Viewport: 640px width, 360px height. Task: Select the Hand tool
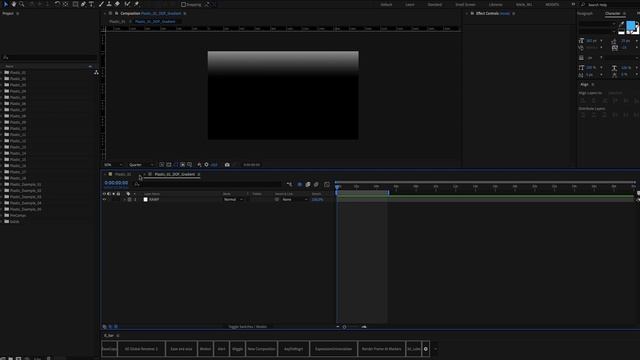(x=13, y=4)
